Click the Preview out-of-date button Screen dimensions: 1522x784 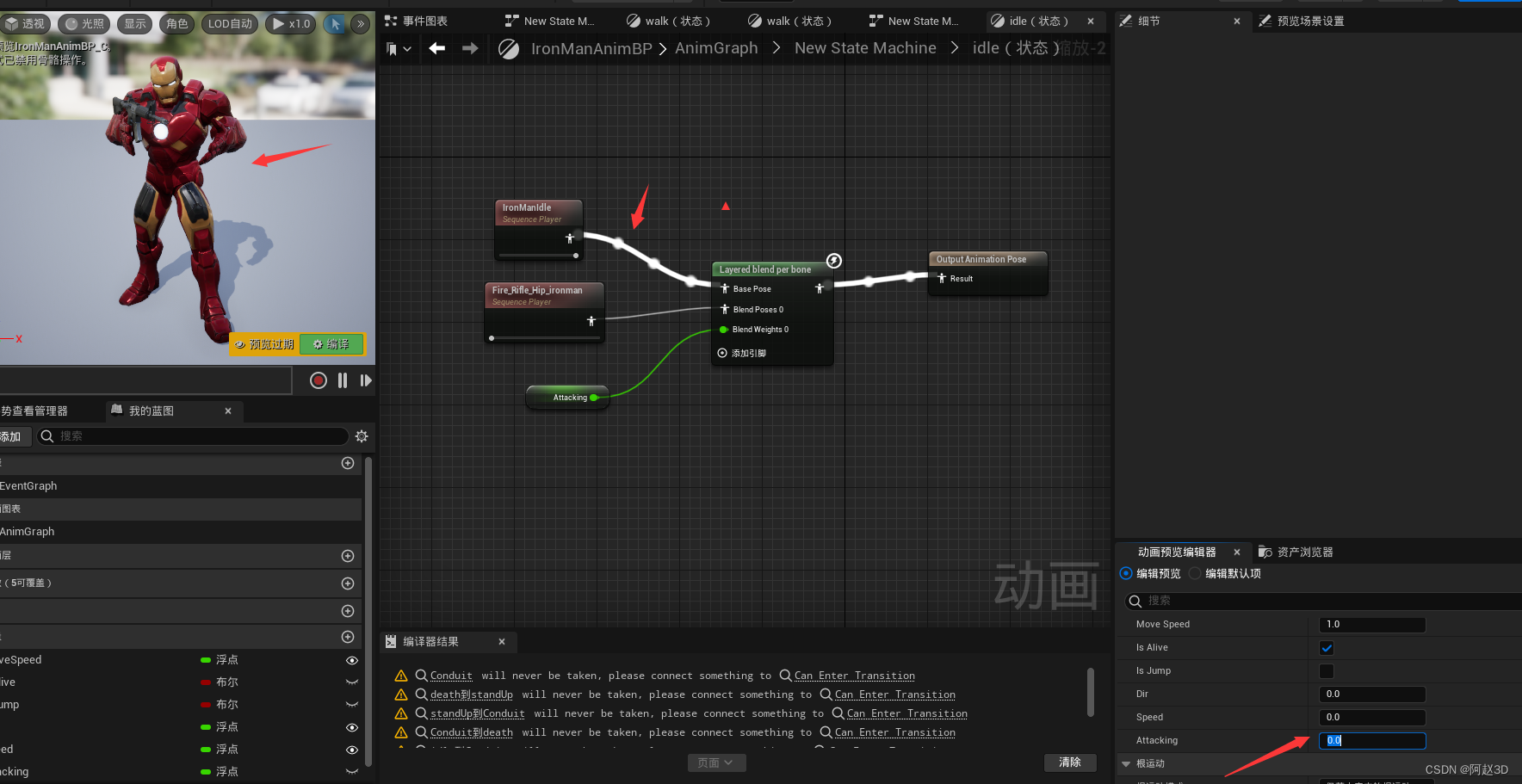pyautogui.click(x=264, y=344)
